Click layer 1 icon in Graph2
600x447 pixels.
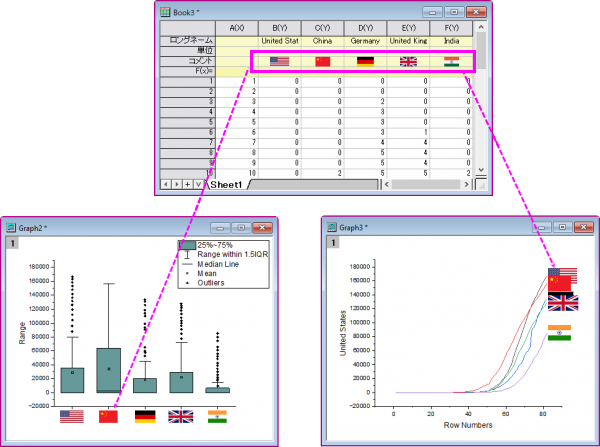[12, 243]
